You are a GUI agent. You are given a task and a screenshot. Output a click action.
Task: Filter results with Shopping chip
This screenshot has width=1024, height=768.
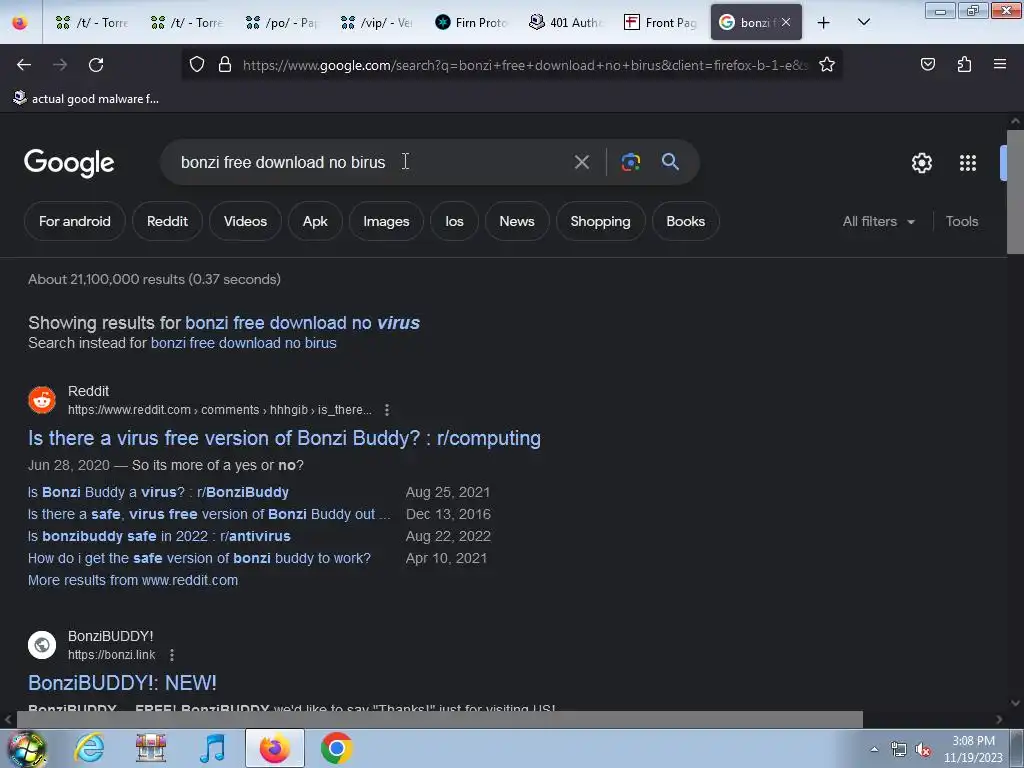pyautogui.click(x=600, y=221)
